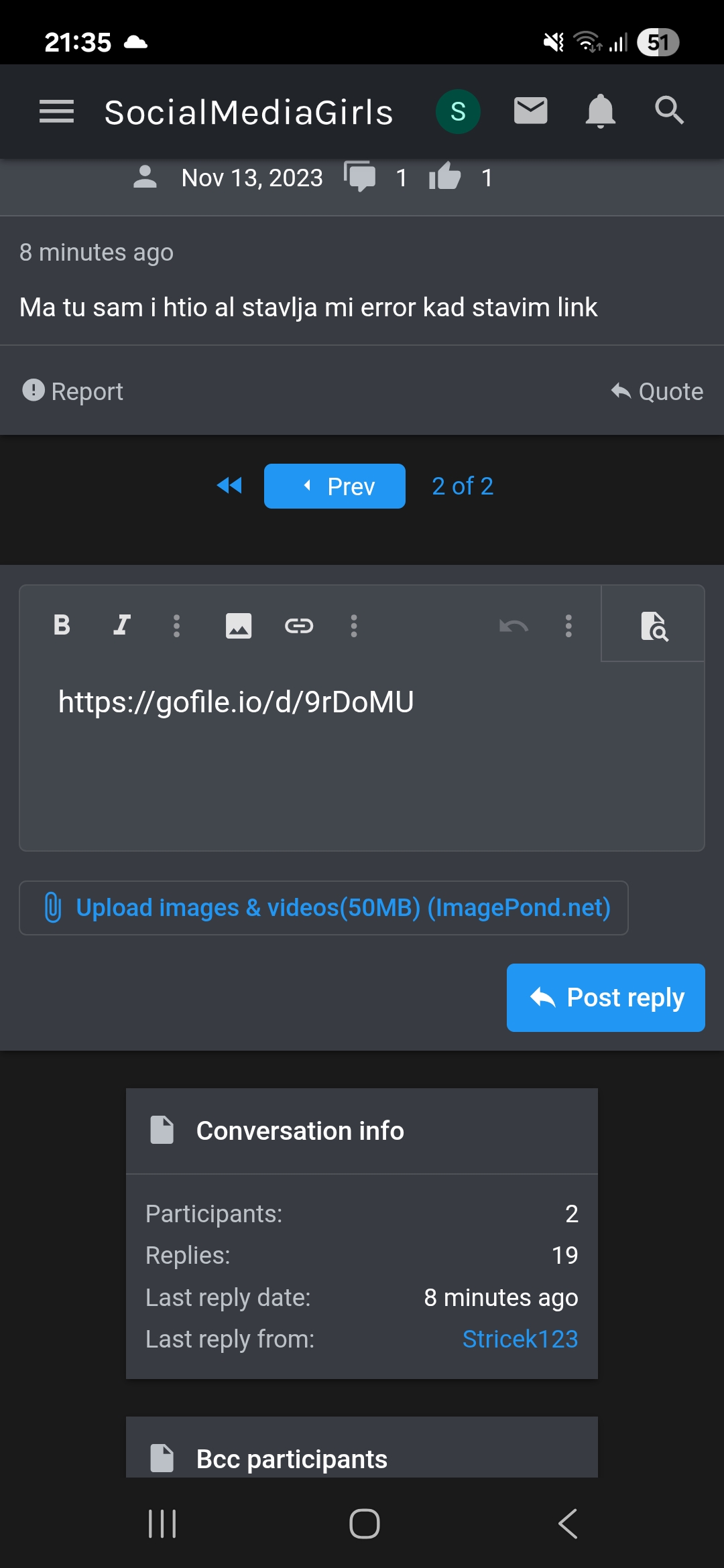Jump to first page double arrow

click(229, 485)
